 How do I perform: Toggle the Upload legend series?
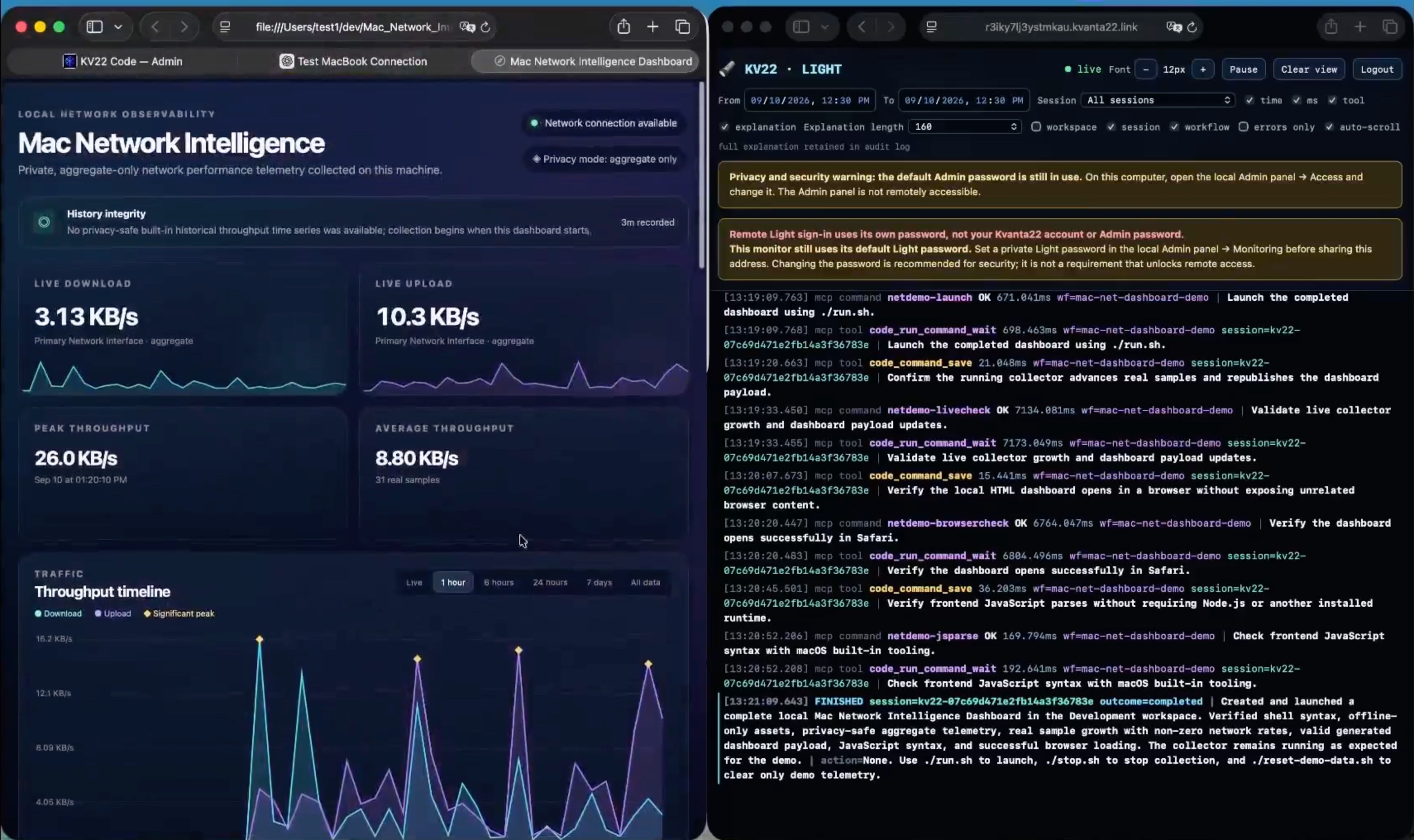click(x=112, y=613)
